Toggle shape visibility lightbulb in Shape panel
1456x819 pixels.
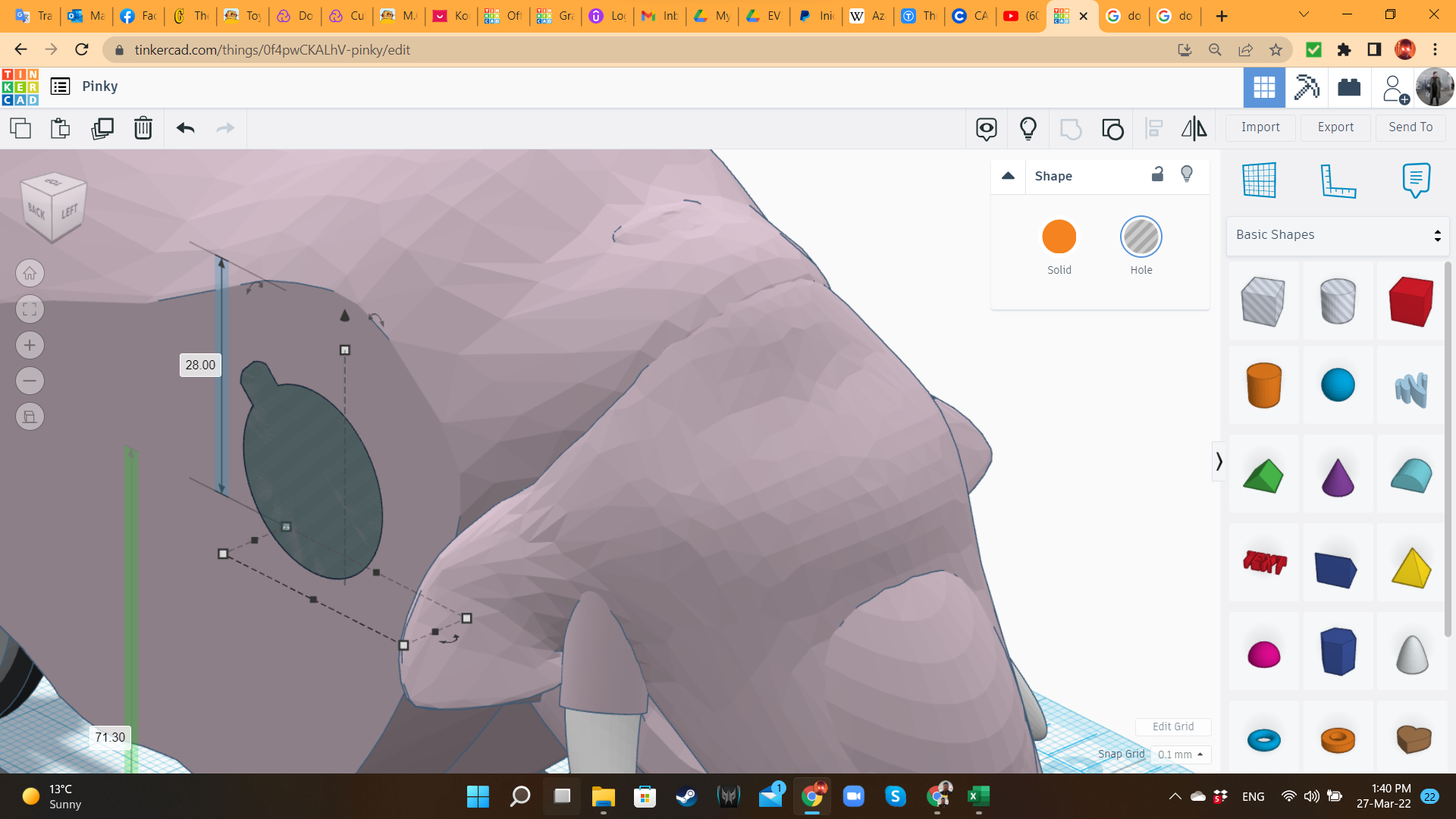click(1187, 174)
